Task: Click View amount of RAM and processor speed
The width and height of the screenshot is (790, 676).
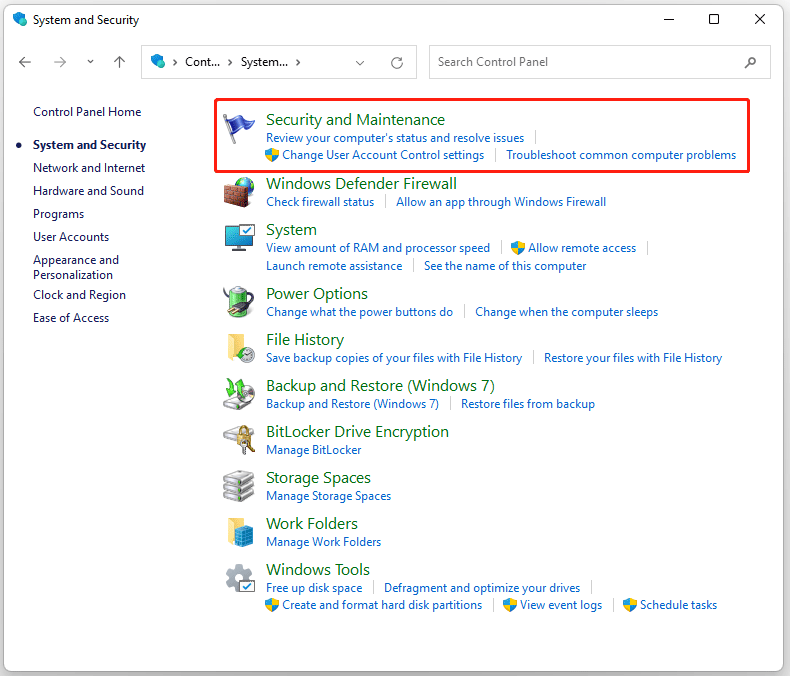Action: point(378,248)
